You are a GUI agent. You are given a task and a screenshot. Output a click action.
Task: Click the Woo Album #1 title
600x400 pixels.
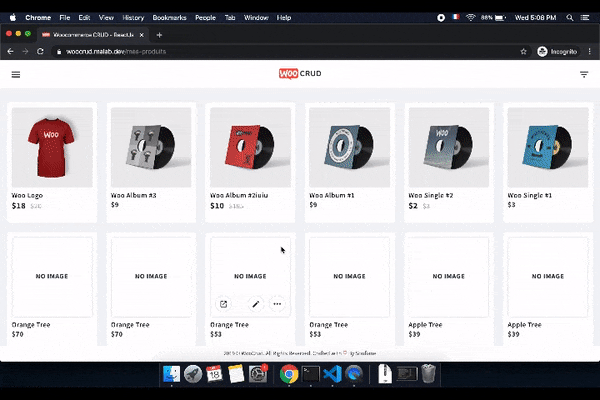(332, 195)
